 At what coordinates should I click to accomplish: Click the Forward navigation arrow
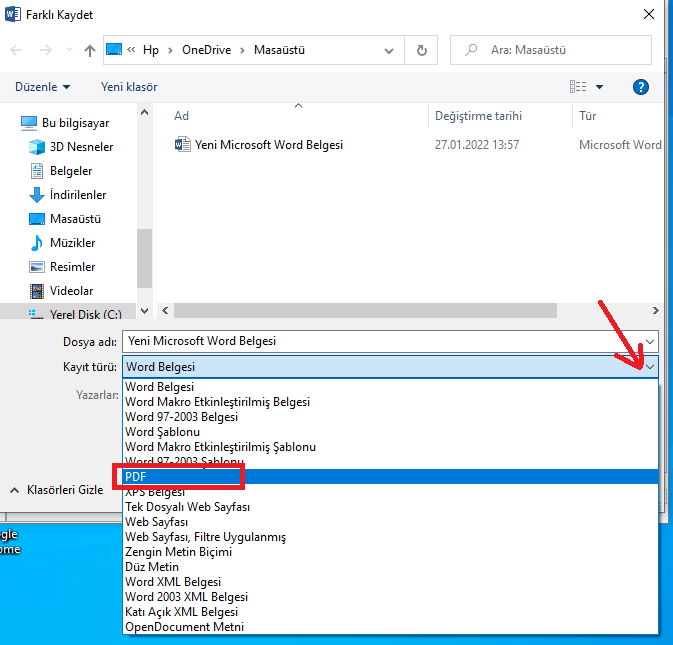pyautogui.click(x=45, y=50)
